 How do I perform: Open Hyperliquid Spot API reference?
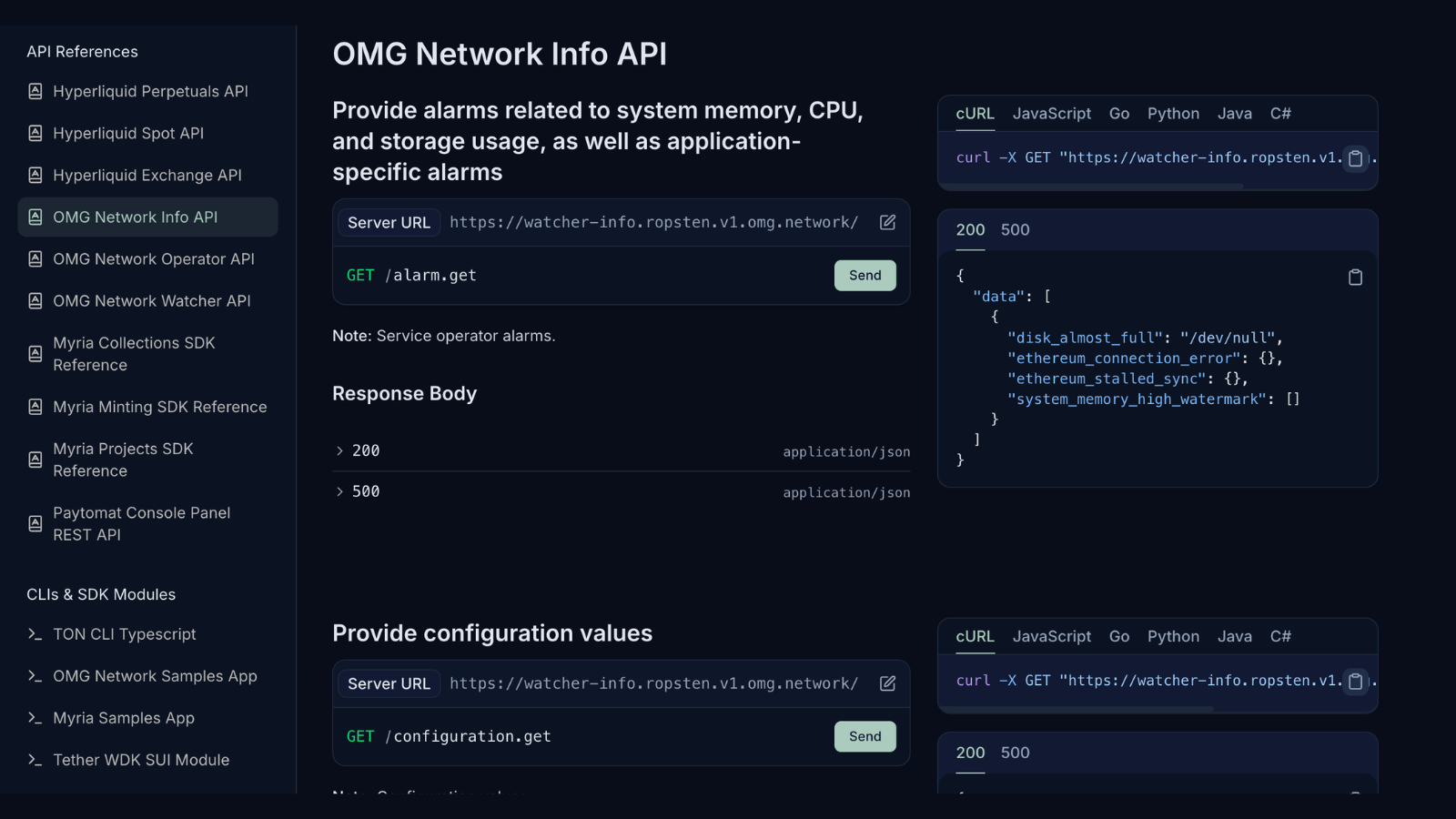tap(147, 133)
